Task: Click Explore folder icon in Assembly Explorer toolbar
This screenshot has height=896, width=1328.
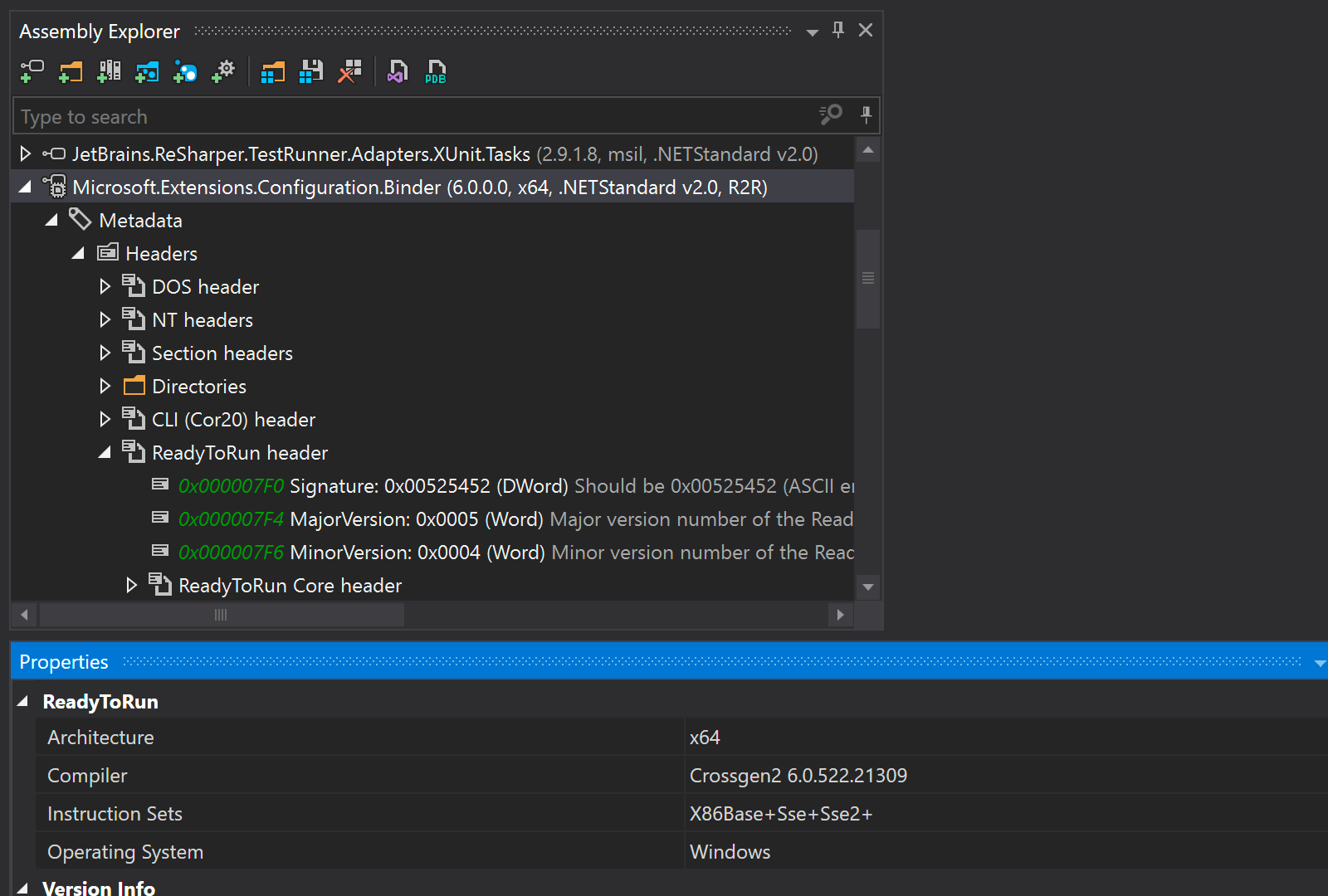Action: (71, 72)
